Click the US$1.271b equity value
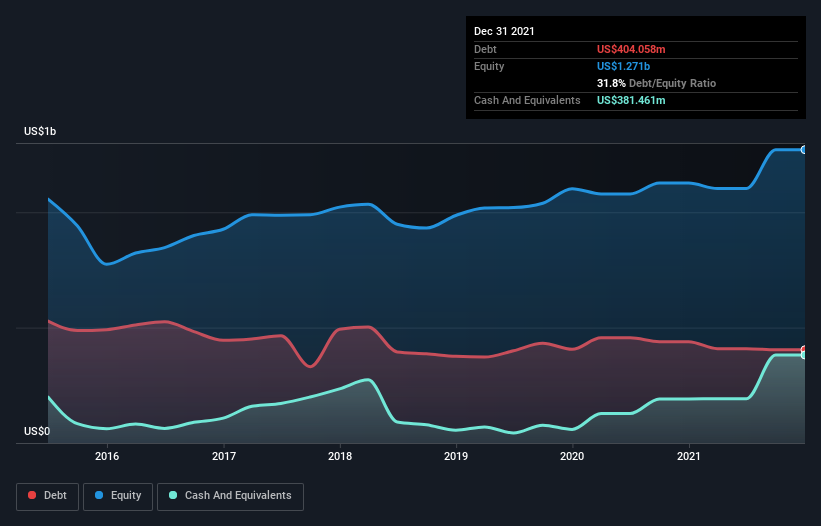821x526 pixels. tap(623, 66)
